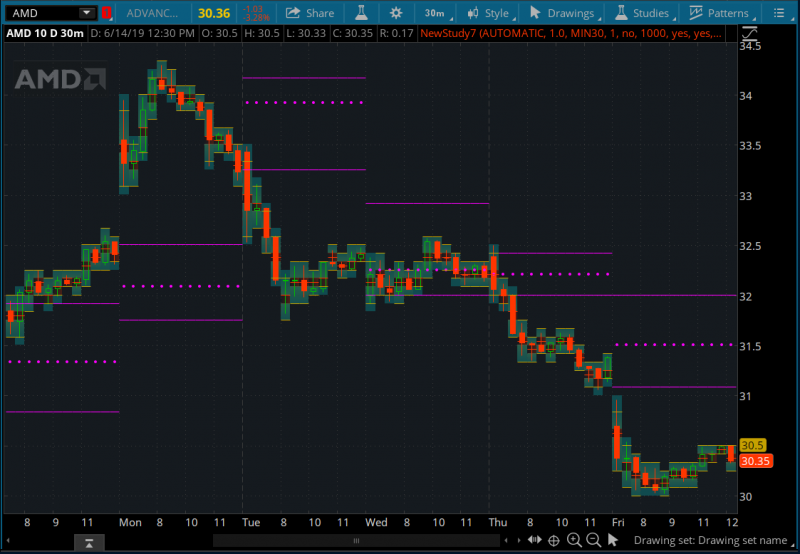Select the pointer cursor tool
Image resolution: width=800 pixels, height=554 pixels.
click(613, 541)
